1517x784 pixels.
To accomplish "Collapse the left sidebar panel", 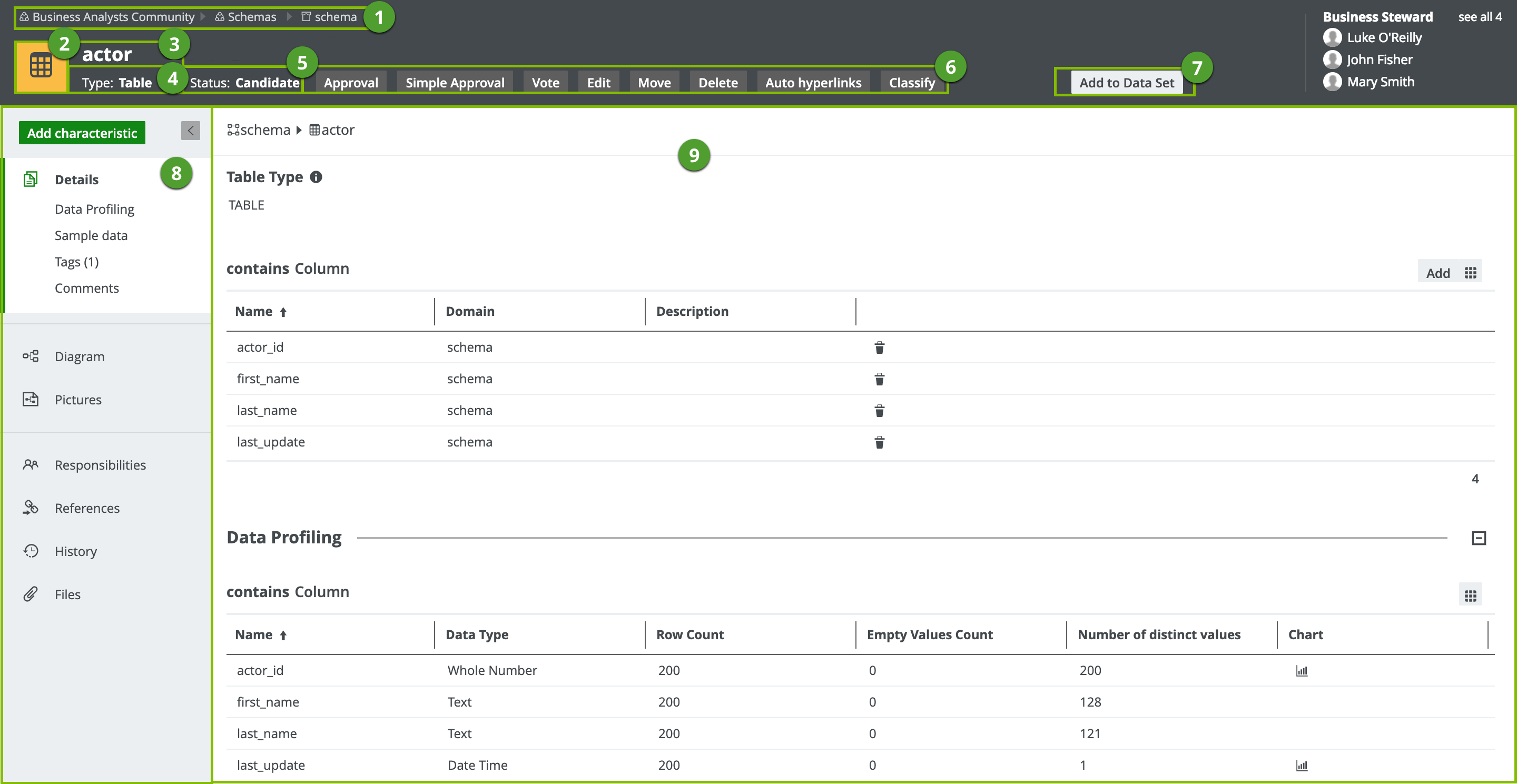I will 190,131.
